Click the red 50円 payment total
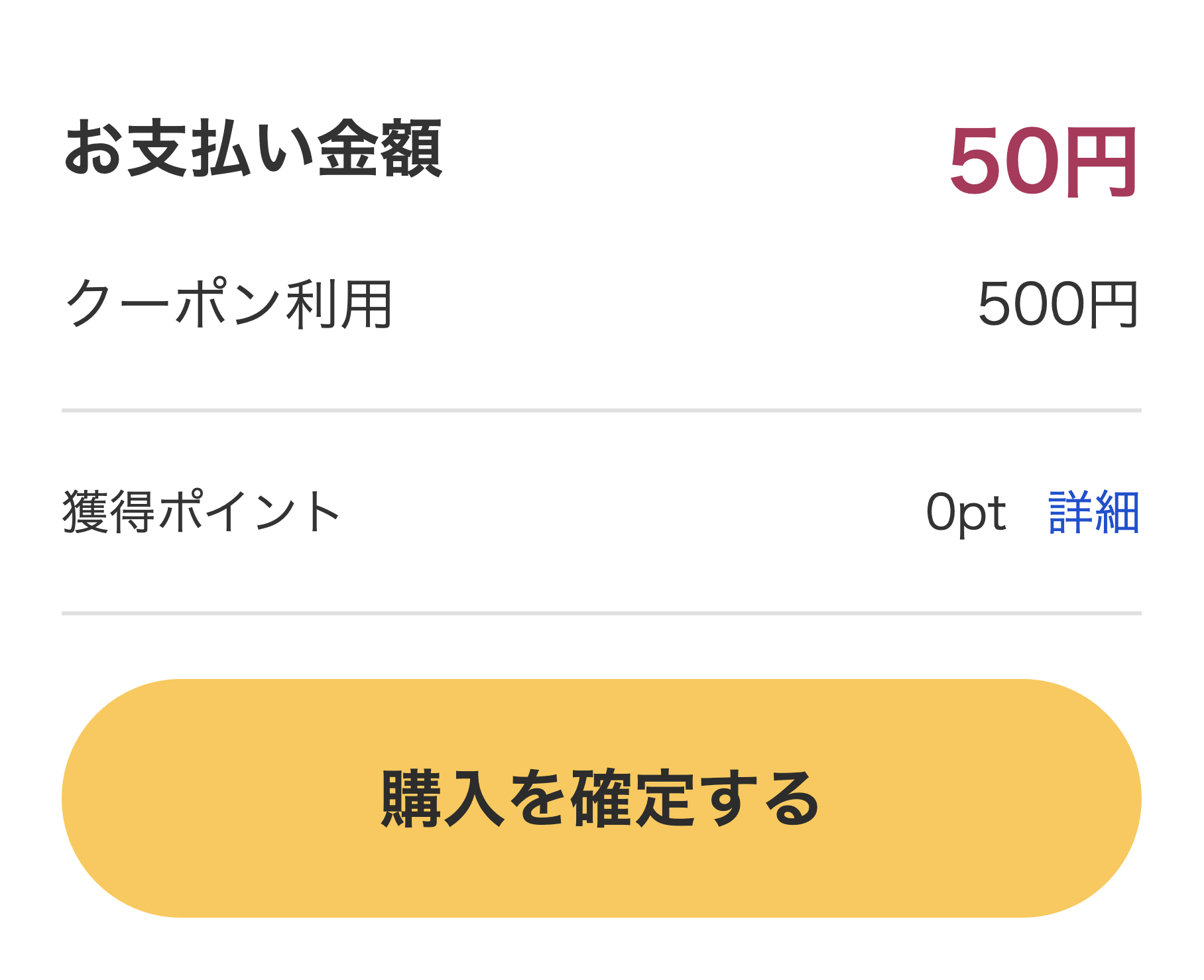Image resolution: width=1204 pixels, height=980 pixels. pos(1044,162)
